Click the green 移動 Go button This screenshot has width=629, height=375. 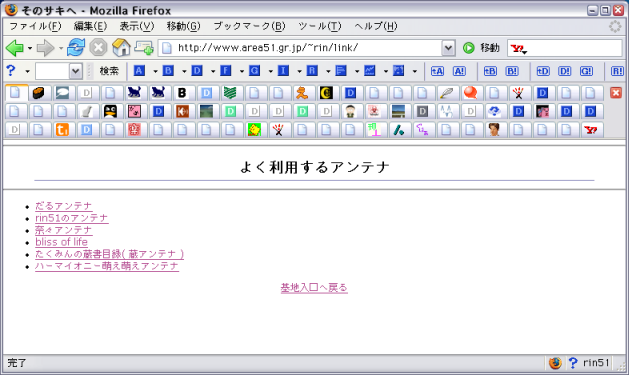point(481,48)
